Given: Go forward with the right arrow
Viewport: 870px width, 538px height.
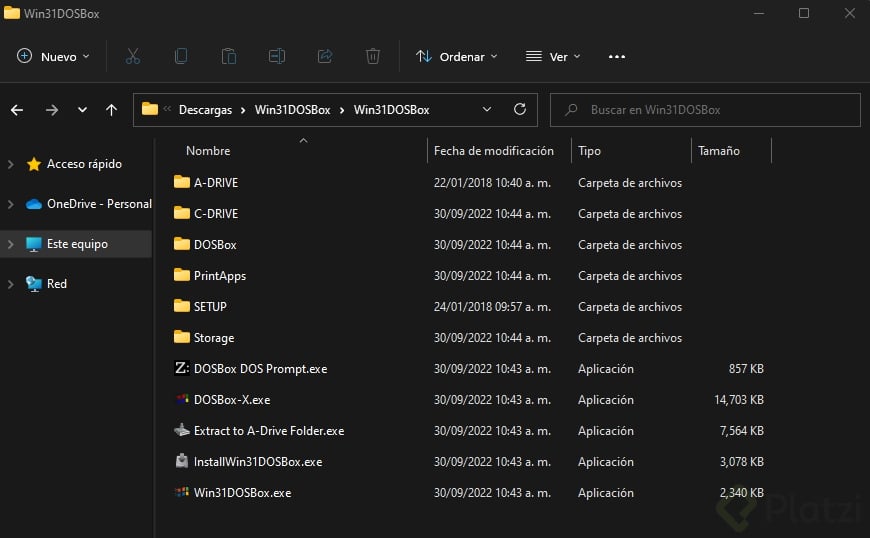Looking at the screenshot, I should pos(52,110).
